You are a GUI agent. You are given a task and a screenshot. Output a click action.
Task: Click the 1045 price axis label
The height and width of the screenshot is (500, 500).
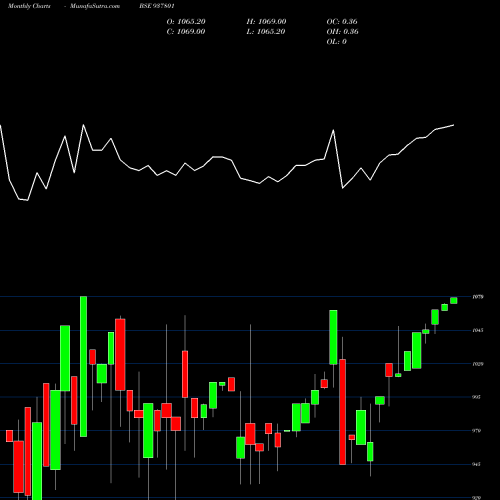coord(478,330)
